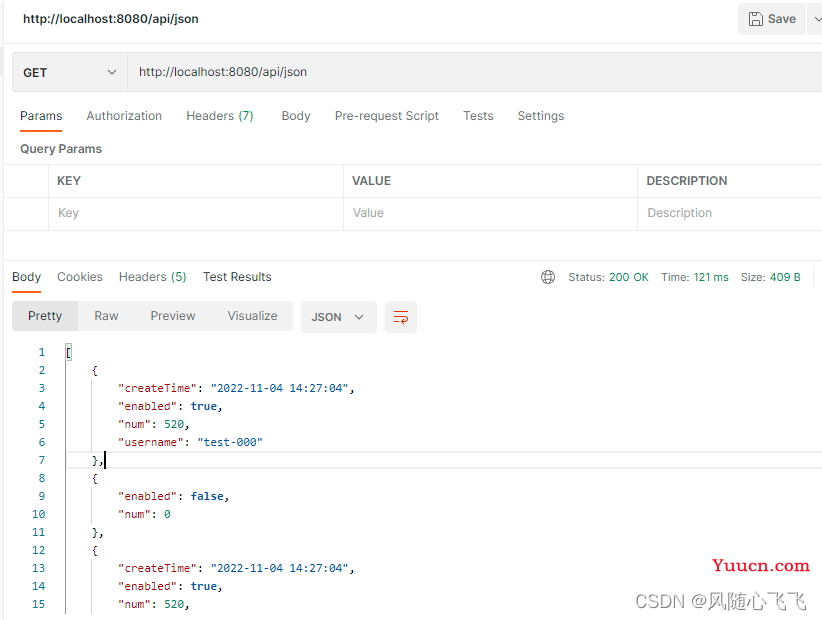Open the Settings tab
Image resolution: width=822 pixels, height=620 pixels.
click(540, 116)
